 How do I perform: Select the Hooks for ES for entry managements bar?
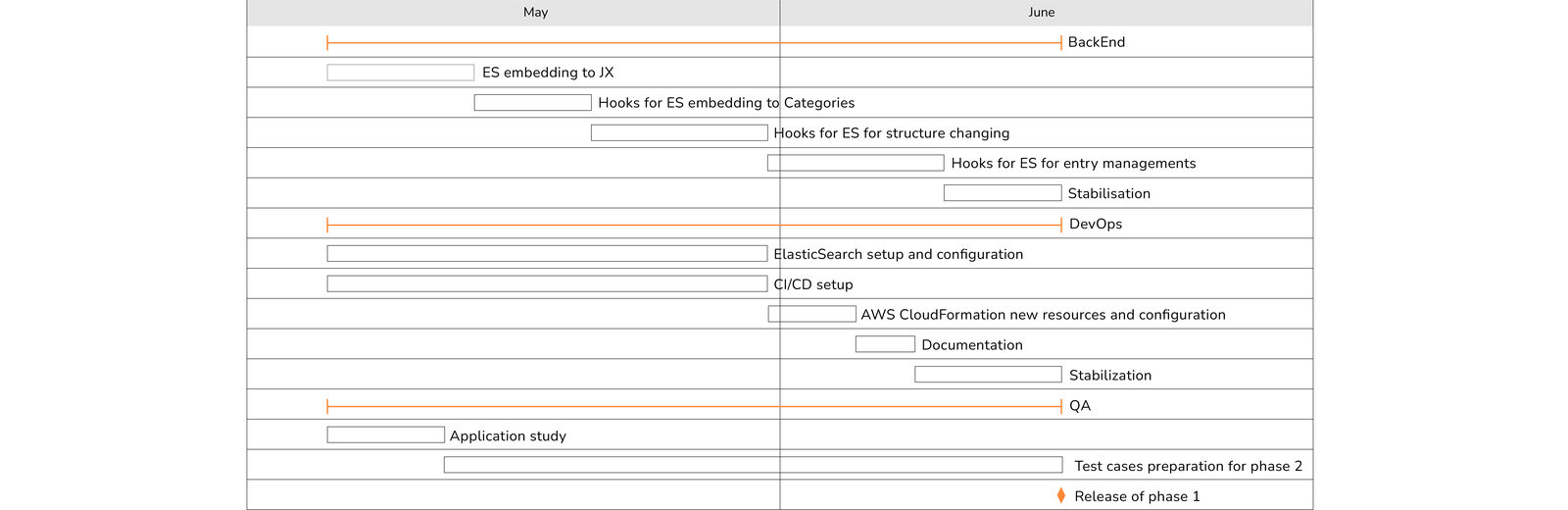(856, 163)
